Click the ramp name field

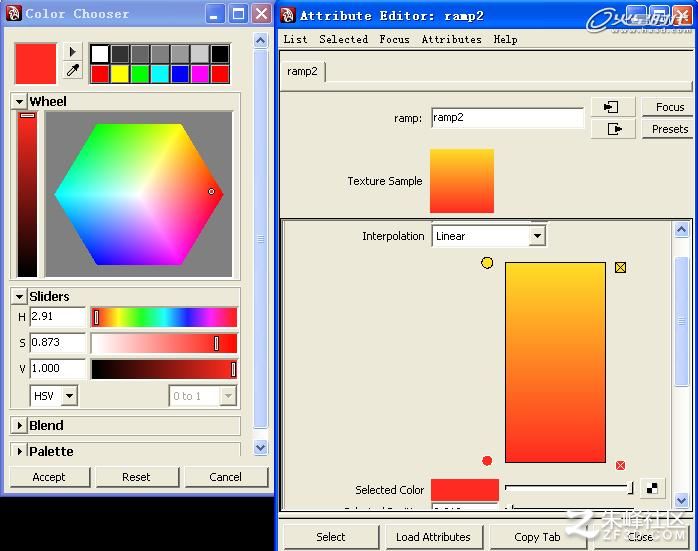click(507, 117)
